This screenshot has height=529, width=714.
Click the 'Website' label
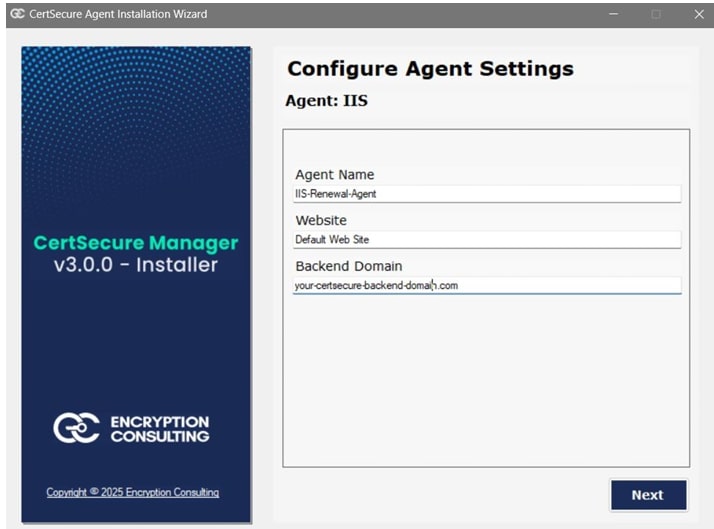(321, 220)
